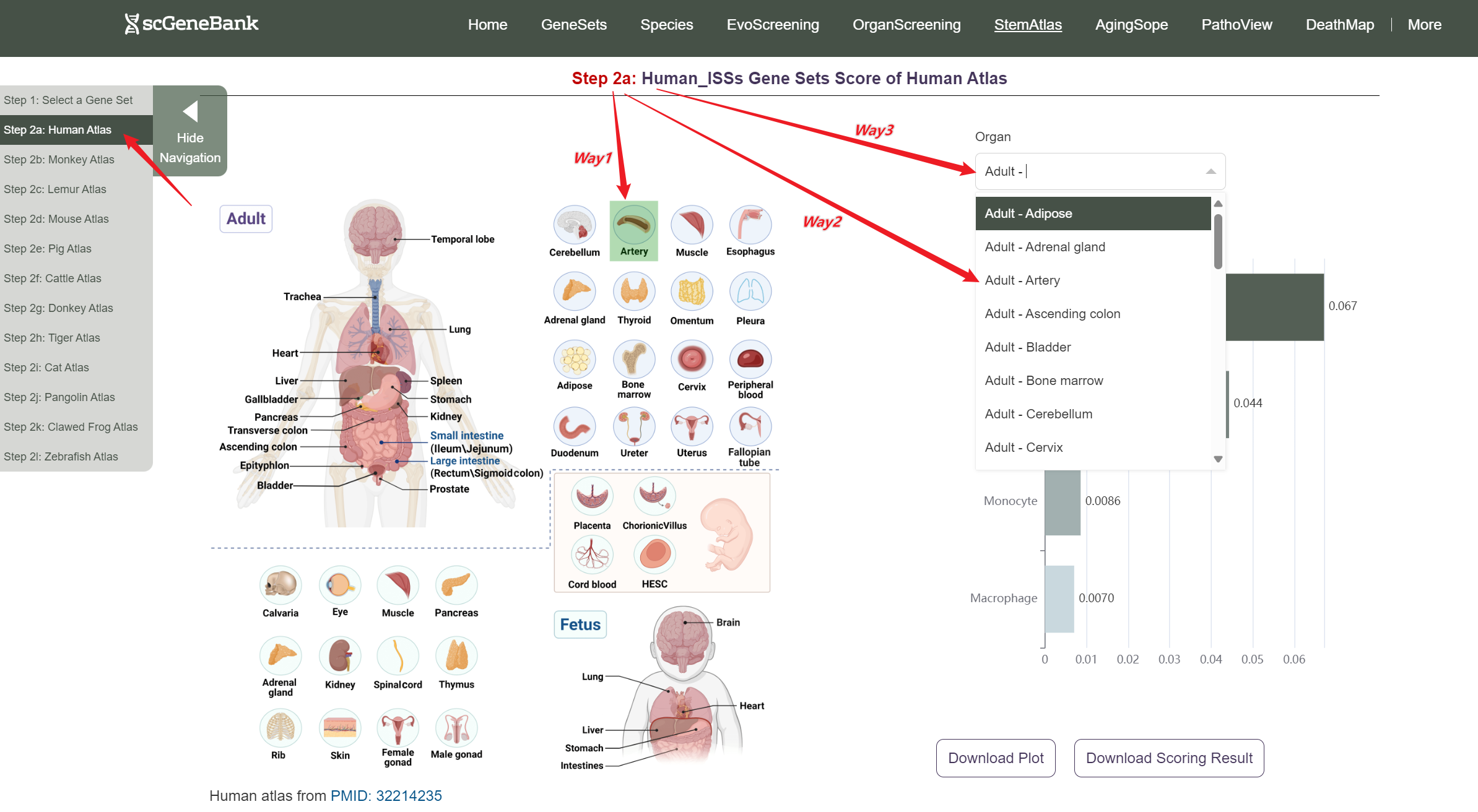This screenshot has height=812, width=1478.
Task: Click the dark 0.067 score bar
Action: click(x=1274, y=307)
